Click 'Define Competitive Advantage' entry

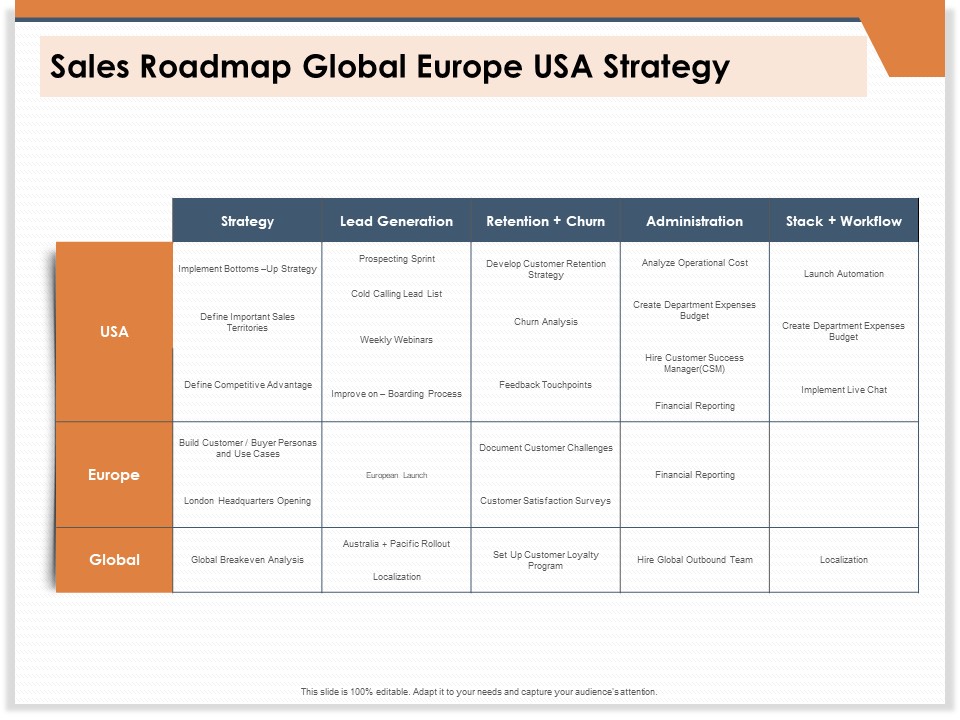[248, 384]
